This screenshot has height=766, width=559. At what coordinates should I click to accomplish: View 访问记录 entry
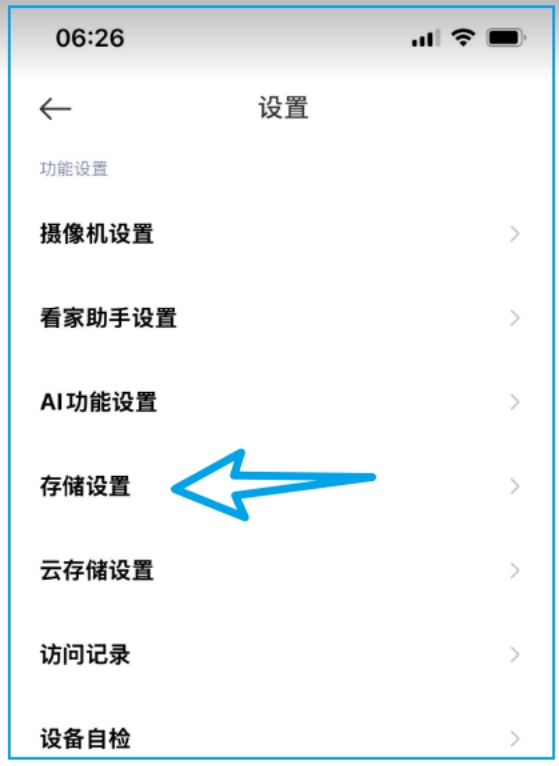click(280, 655)
